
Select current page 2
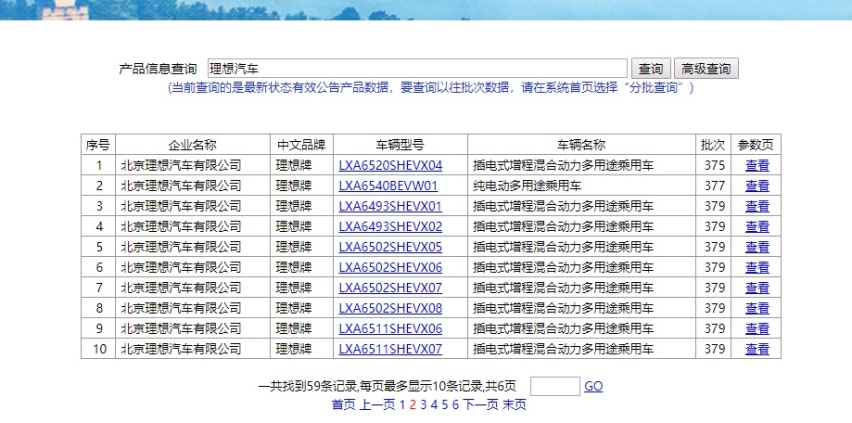pos(413,405)
